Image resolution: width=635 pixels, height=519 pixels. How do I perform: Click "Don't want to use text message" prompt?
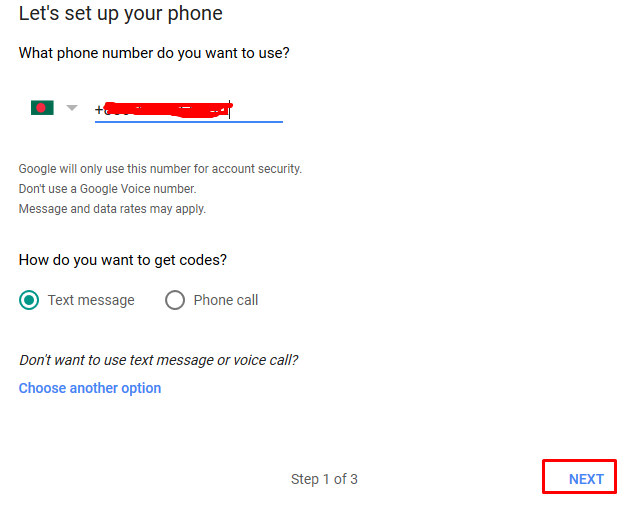pyautogui.click(x=158, y=360)
